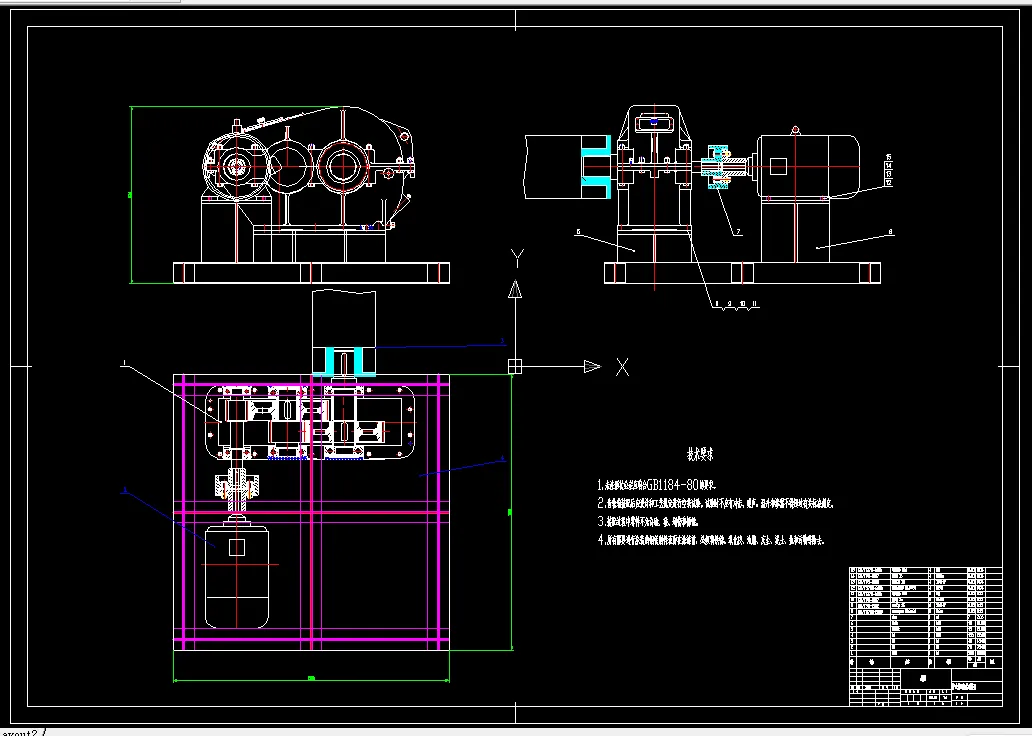The height and width of the screenshot is (736, 1032).
Task: Select the cyan coupling above the plan view
Action: pyautogui.click(x=344, y=362)
